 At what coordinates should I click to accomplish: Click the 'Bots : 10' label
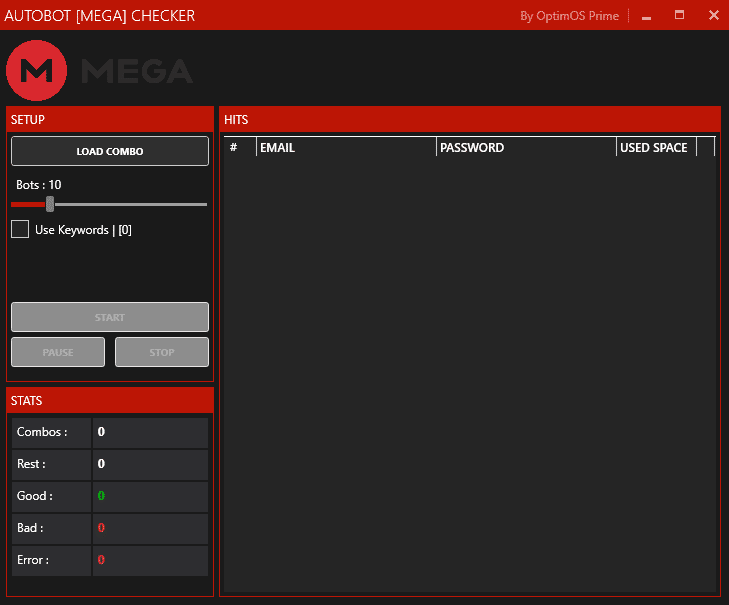tap(39, 185)
